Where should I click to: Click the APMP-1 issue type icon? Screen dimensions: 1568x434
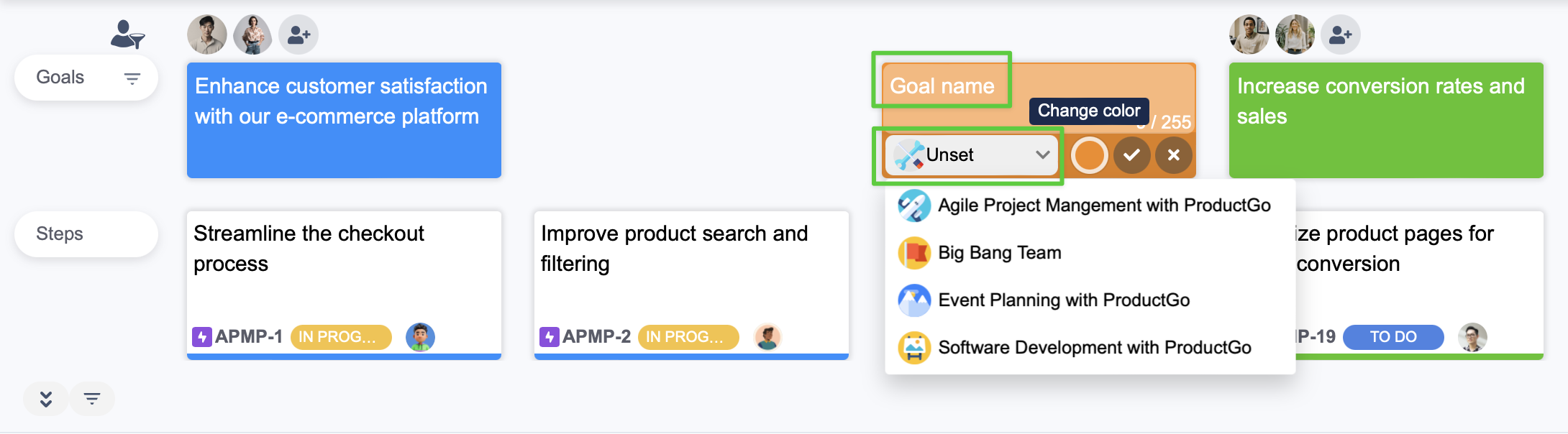(202, 336)
